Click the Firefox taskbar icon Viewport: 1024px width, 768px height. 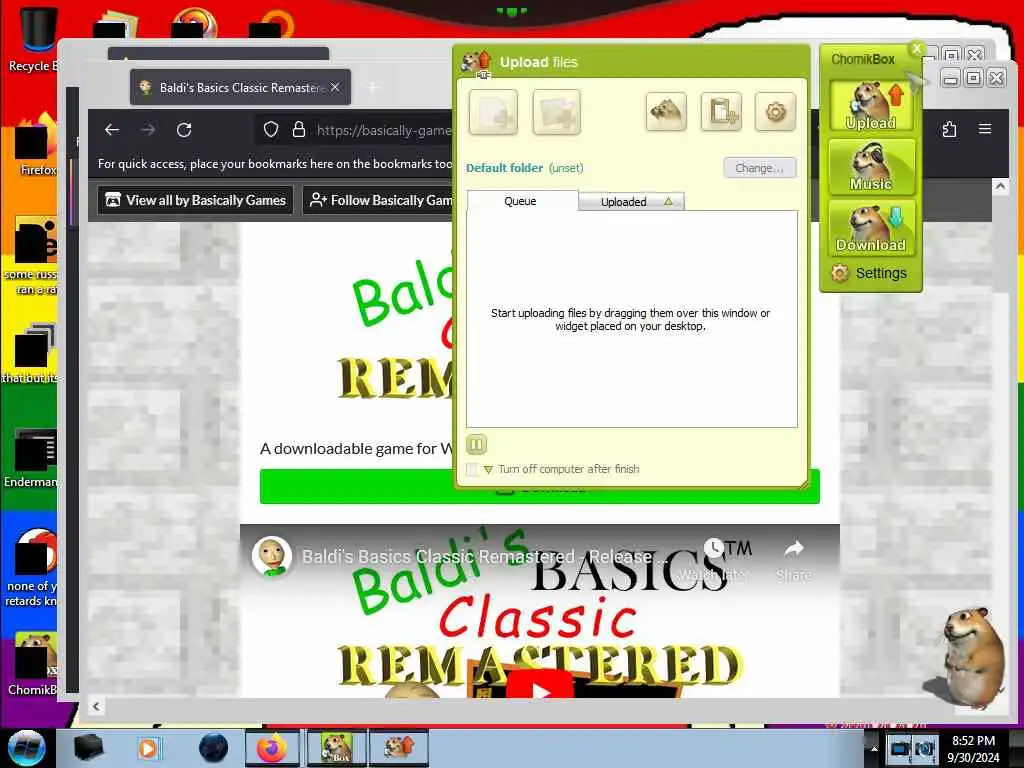(x=272, y=748)
